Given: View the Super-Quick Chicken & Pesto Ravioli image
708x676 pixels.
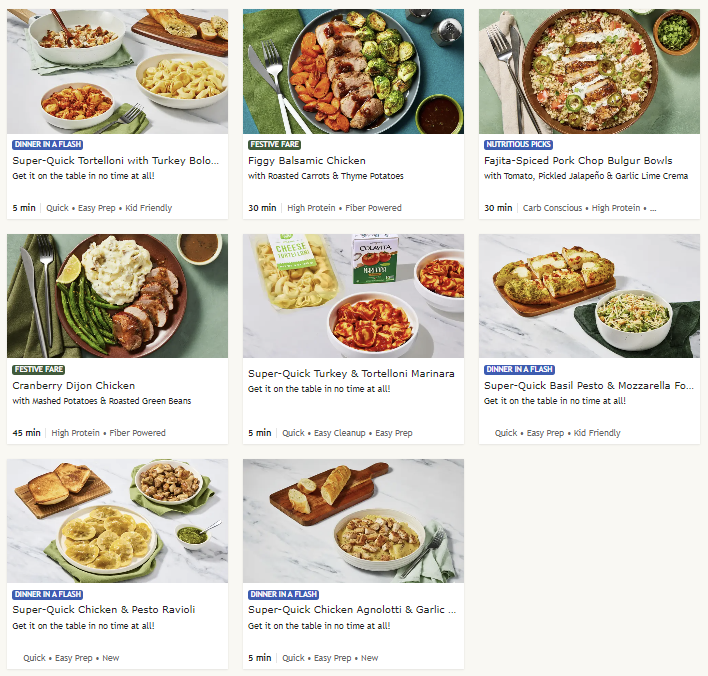Looking at the screenshot, I should tap(117, 521).
